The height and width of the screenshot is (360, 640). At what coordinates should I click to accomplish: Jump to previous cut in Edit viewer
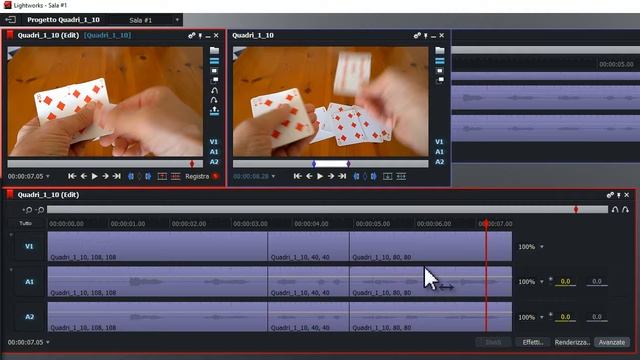pos(72,176)
